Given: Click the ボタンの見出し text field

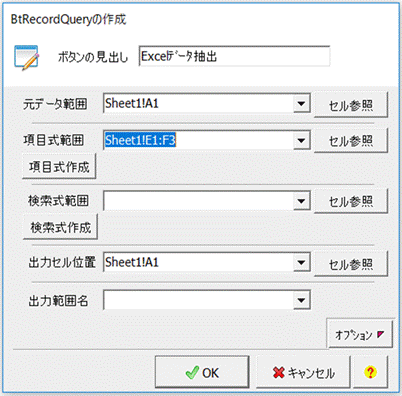Looking at the screenshot, I should (234, 56).
